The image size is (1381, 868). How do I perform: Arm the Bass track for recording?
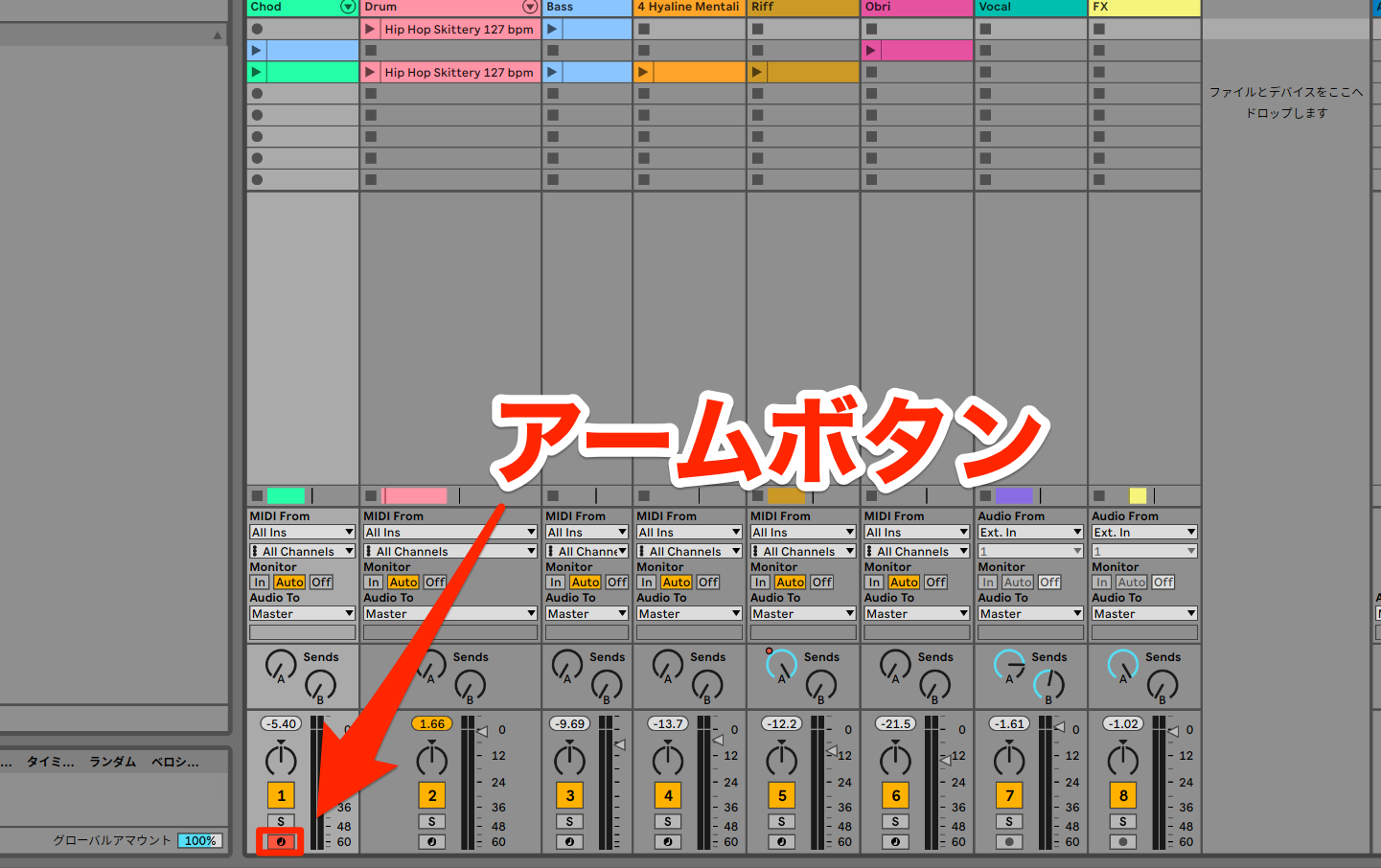[569, 842]
